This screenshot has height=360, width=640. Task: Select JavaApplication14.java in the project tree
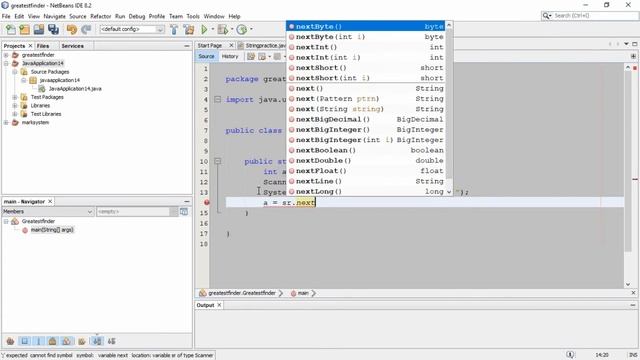click(x=75, y=89)
